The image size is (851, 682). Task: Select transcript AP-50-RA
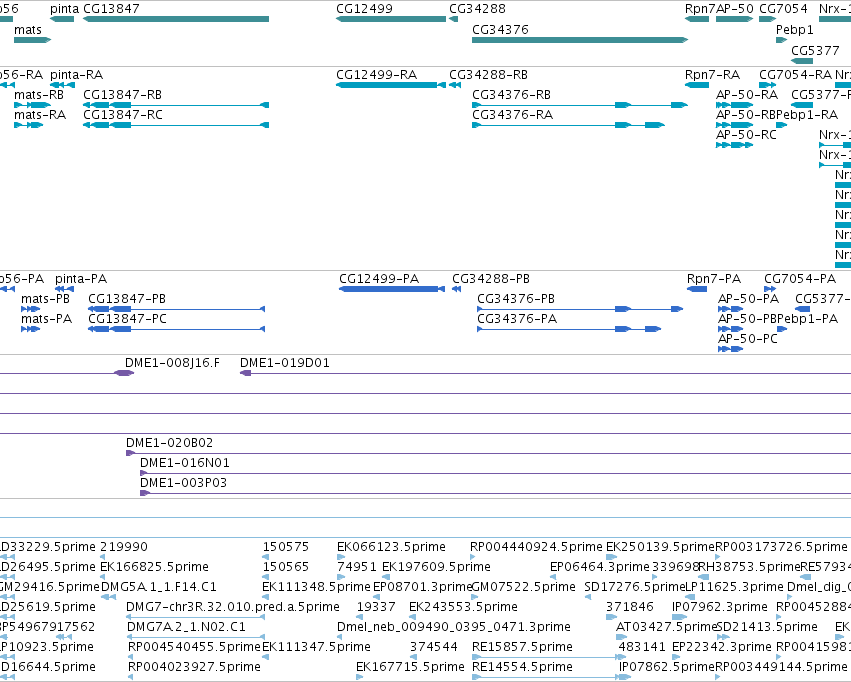pyautogui.click(x=734, y=105)
